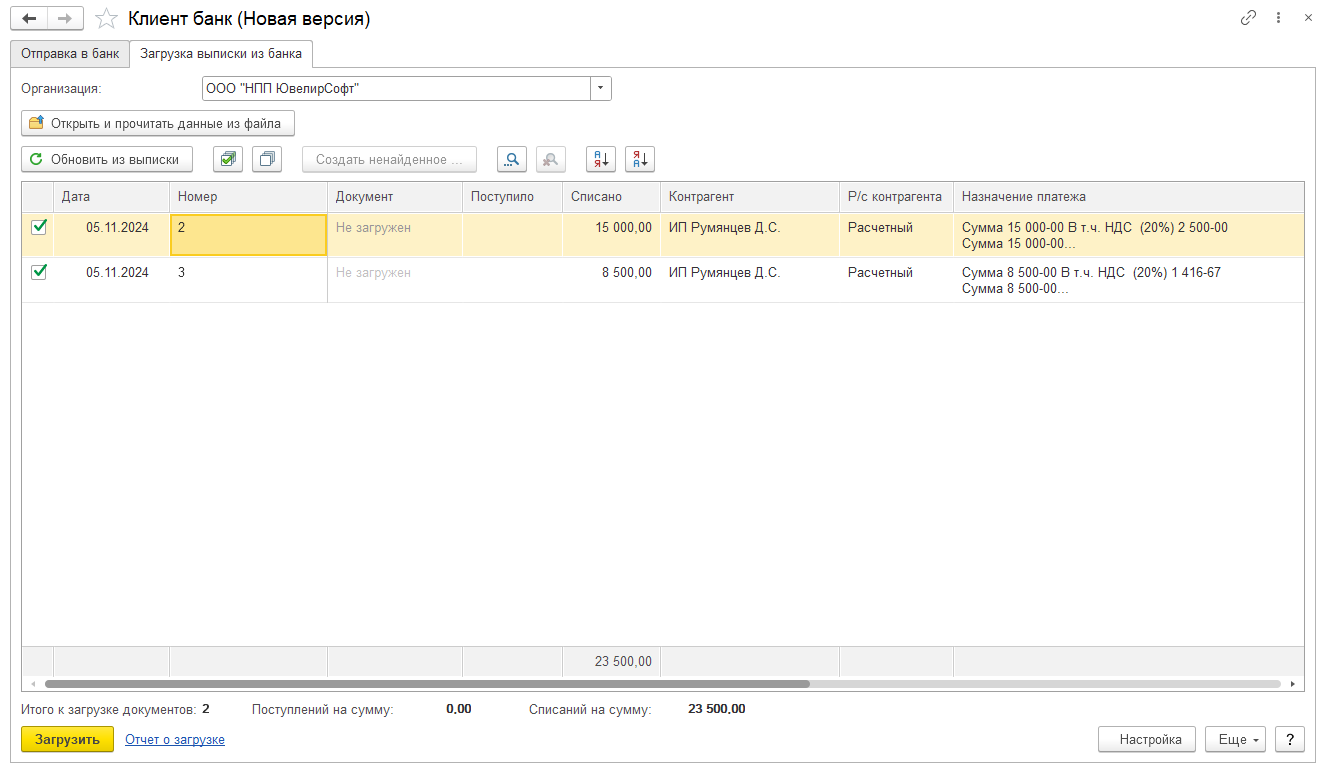This screenshot has height=768, width=1320.
Task: Click the Создать ненайденное button
Action: pos(389,159)
